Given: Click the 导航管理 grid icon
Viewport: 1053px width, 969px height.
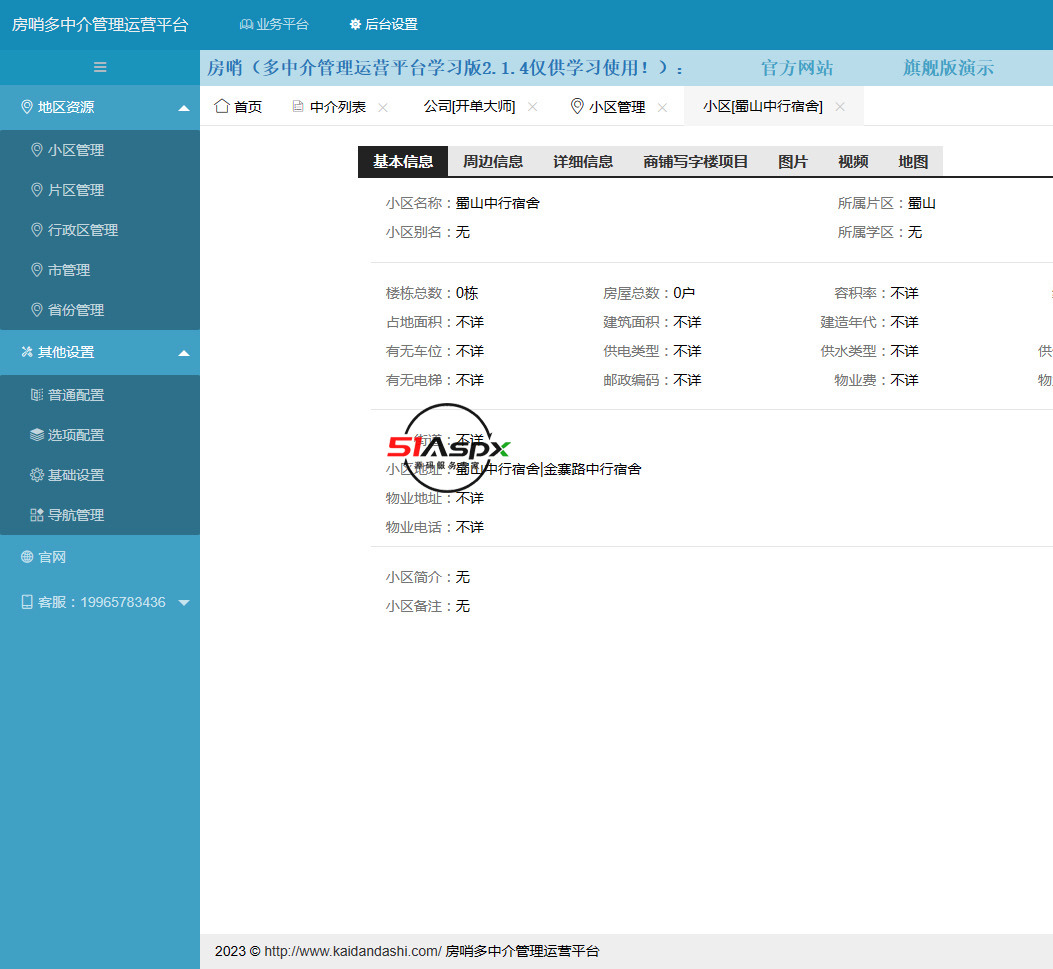Looking at the screenshot, I should (x=37, y=515).
